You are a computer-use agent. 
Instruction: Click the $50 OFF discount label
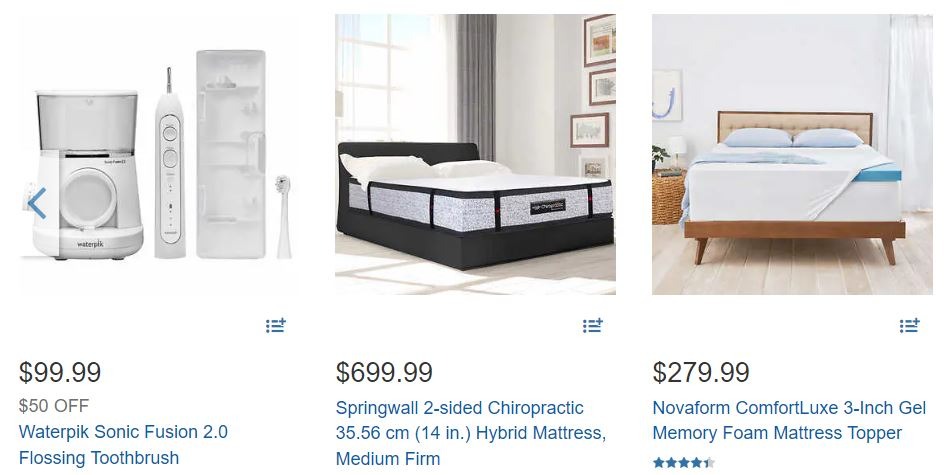click(x=54, y=405)
